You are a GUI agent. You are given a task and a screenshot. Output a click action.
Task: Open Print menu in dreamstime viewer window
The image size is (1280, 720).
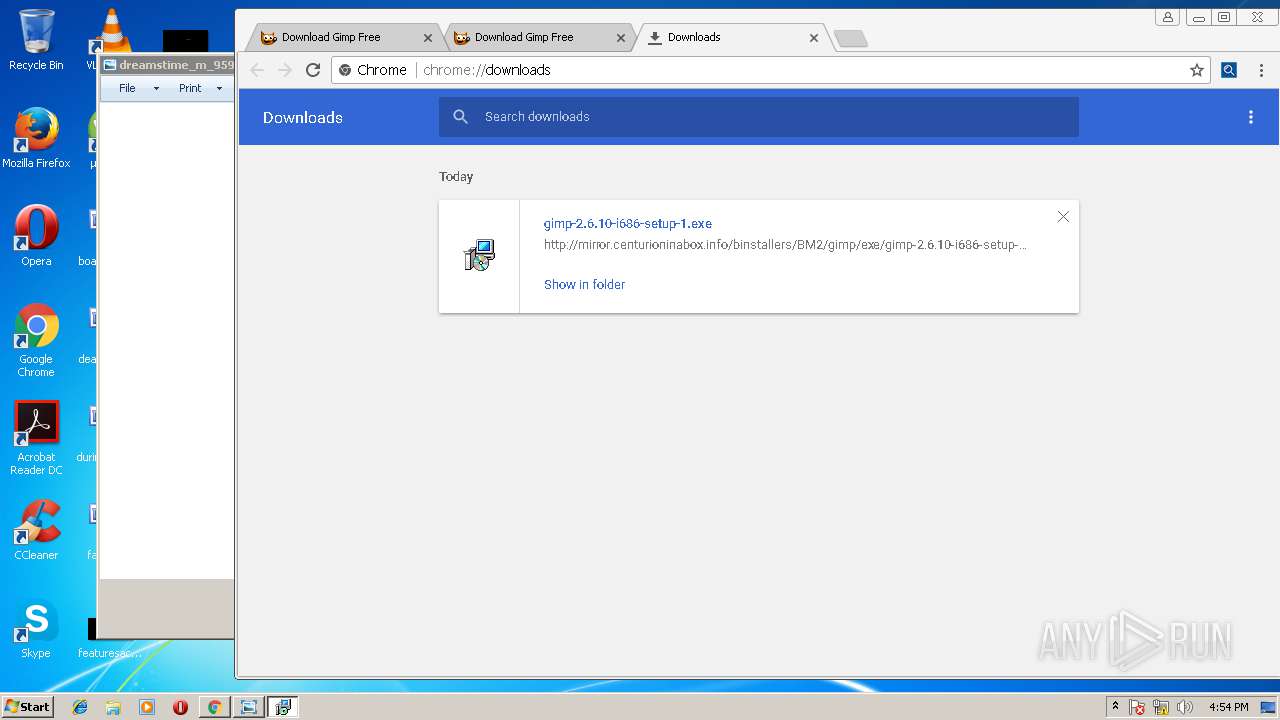pos(190,88)
